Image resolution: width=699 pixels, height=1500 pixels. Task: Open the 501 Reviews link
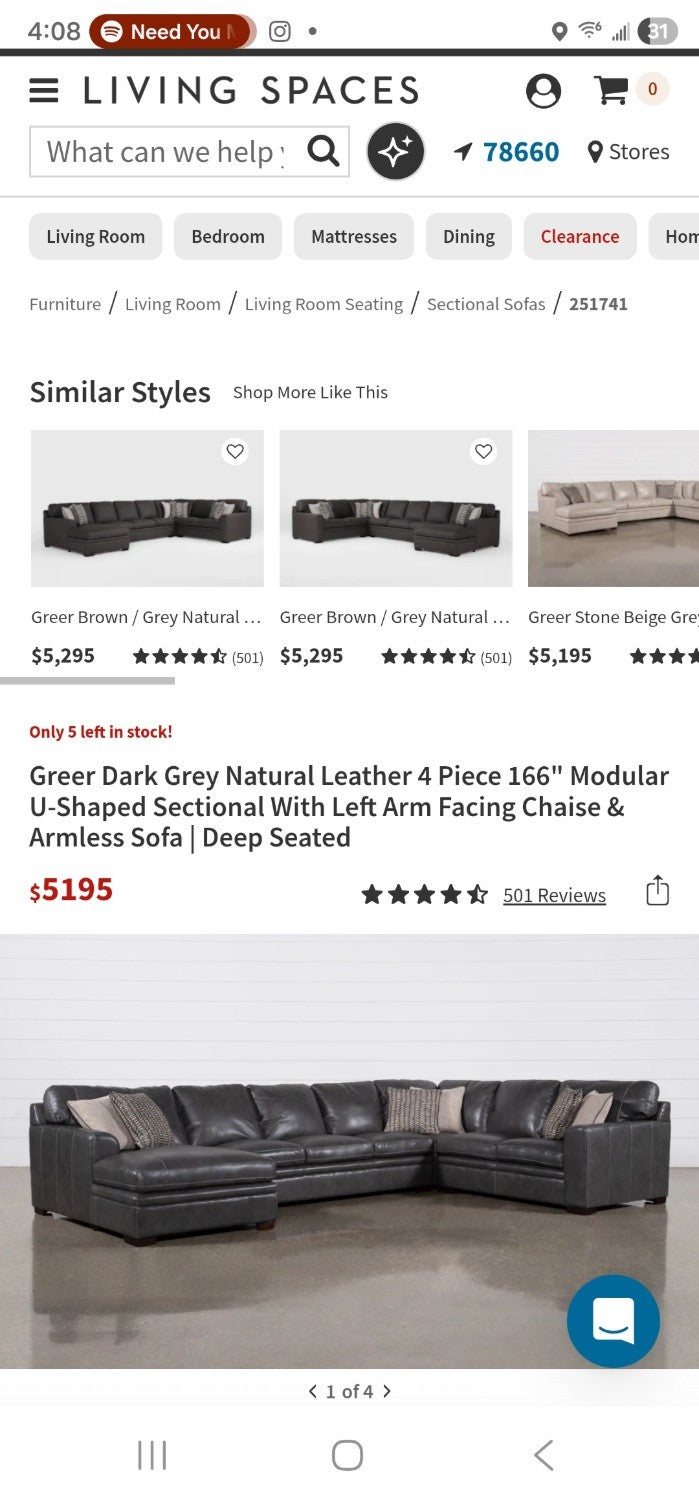(553, 894)
